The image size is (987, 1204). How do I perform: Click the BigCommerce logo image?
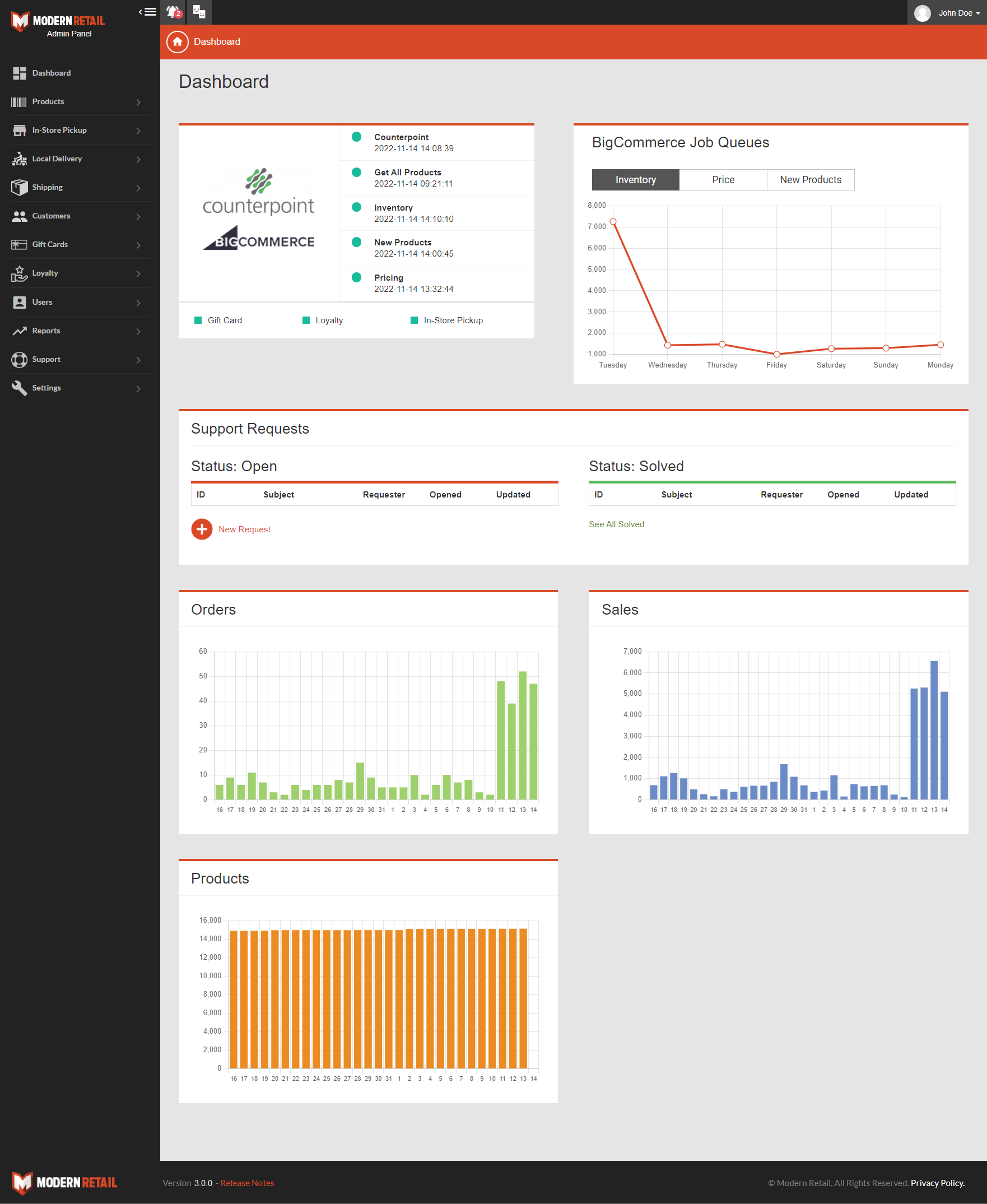point(259,238)
